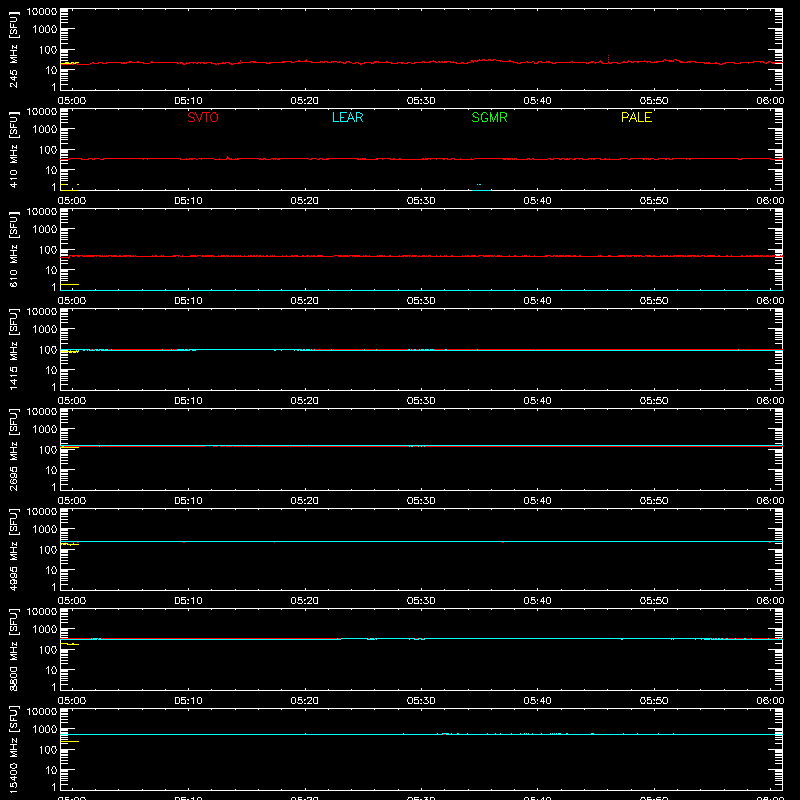Viewport: 800px width, 800px height.
Task: Click the yellow PALE segment in 610 MHz plot
Action: point(69,284)
